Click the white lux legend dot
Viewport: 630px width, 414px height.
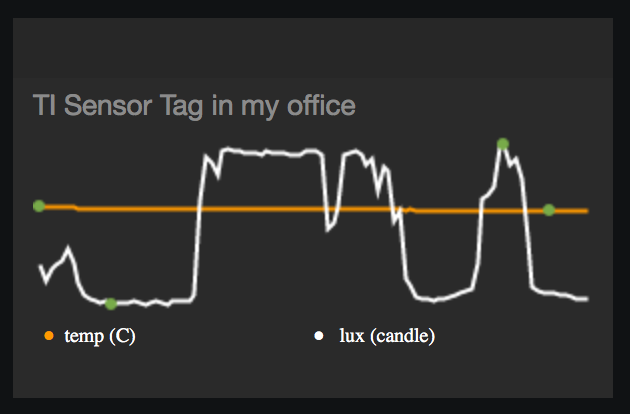point(319,336)
